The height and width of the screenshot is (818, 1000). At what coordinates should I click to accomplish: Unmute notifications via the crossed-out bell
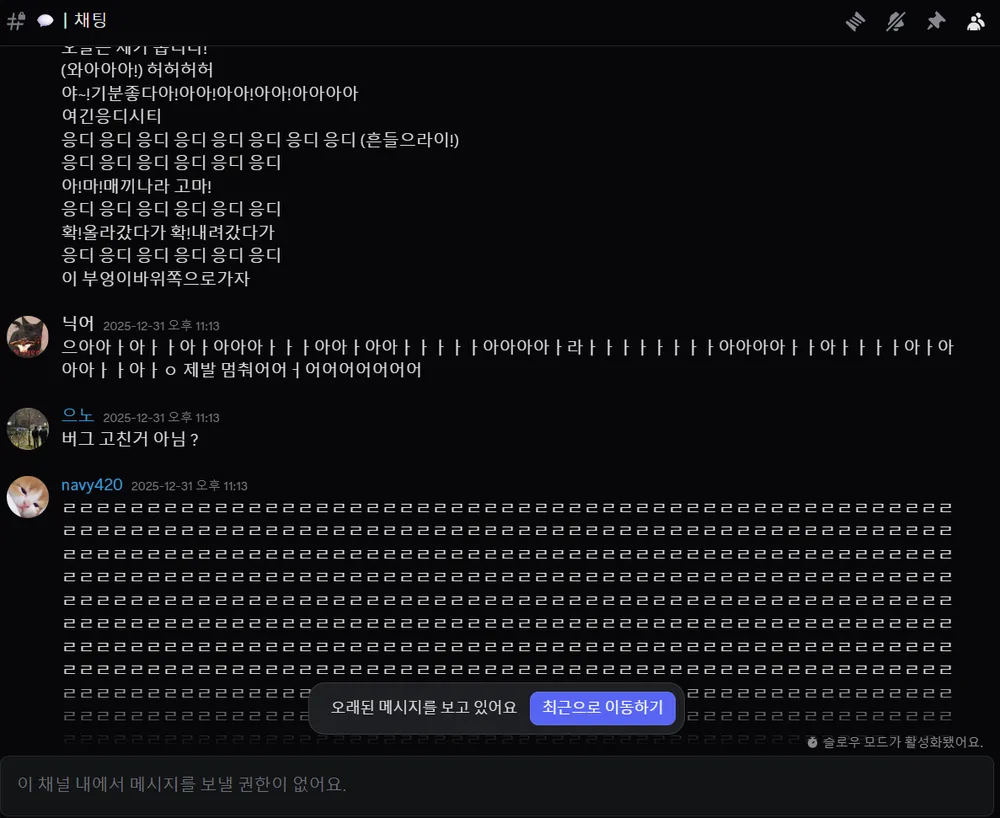pos(895,20)
